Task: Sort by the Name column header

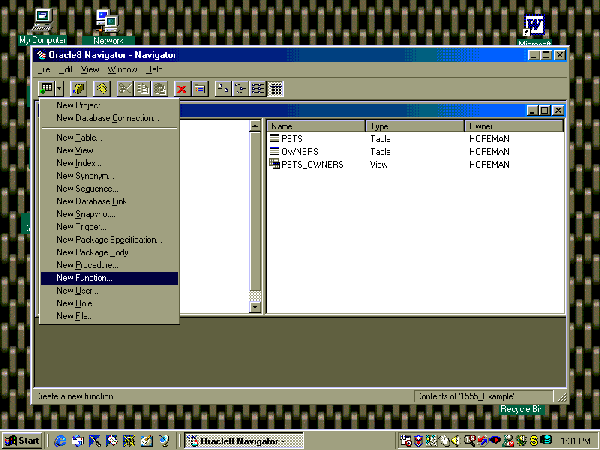Action: click(x=316, y=126)
